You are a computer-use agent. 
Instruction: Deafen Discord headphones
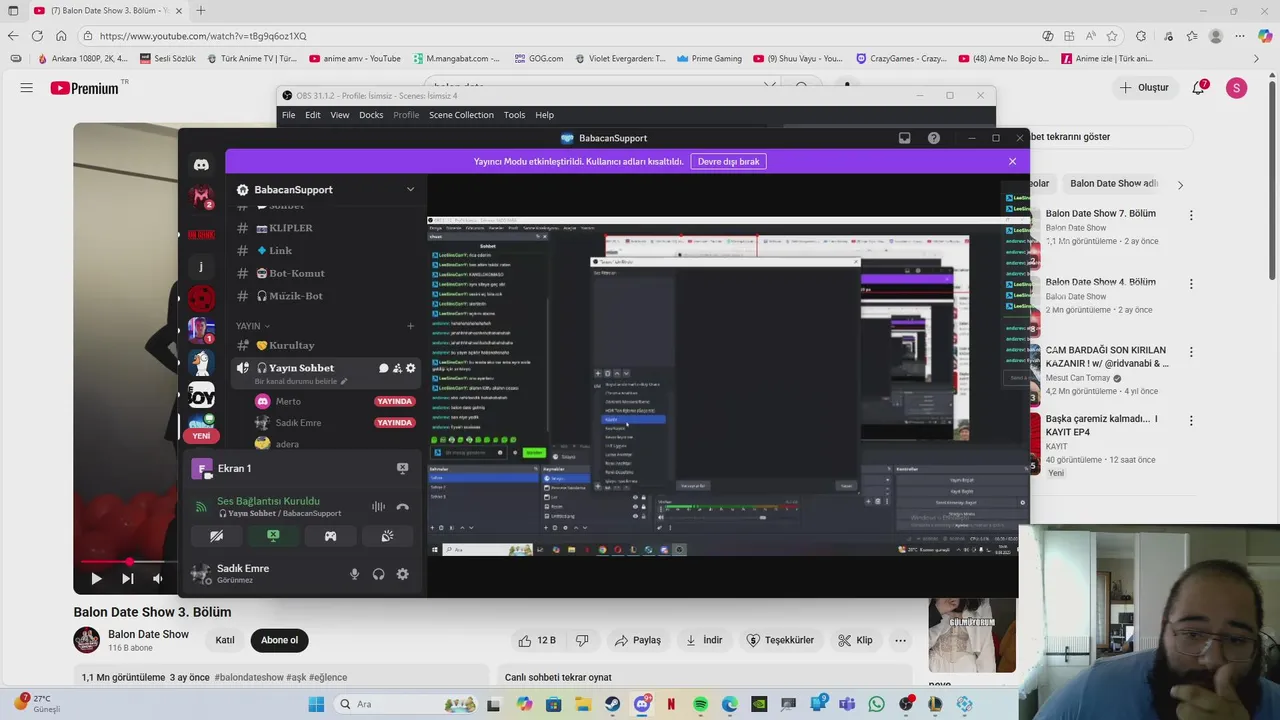[378, 574]
